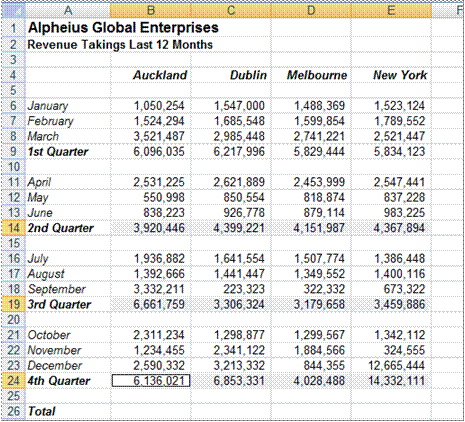
Task: Click the 4th Quarter label
Action: [68, 381]
